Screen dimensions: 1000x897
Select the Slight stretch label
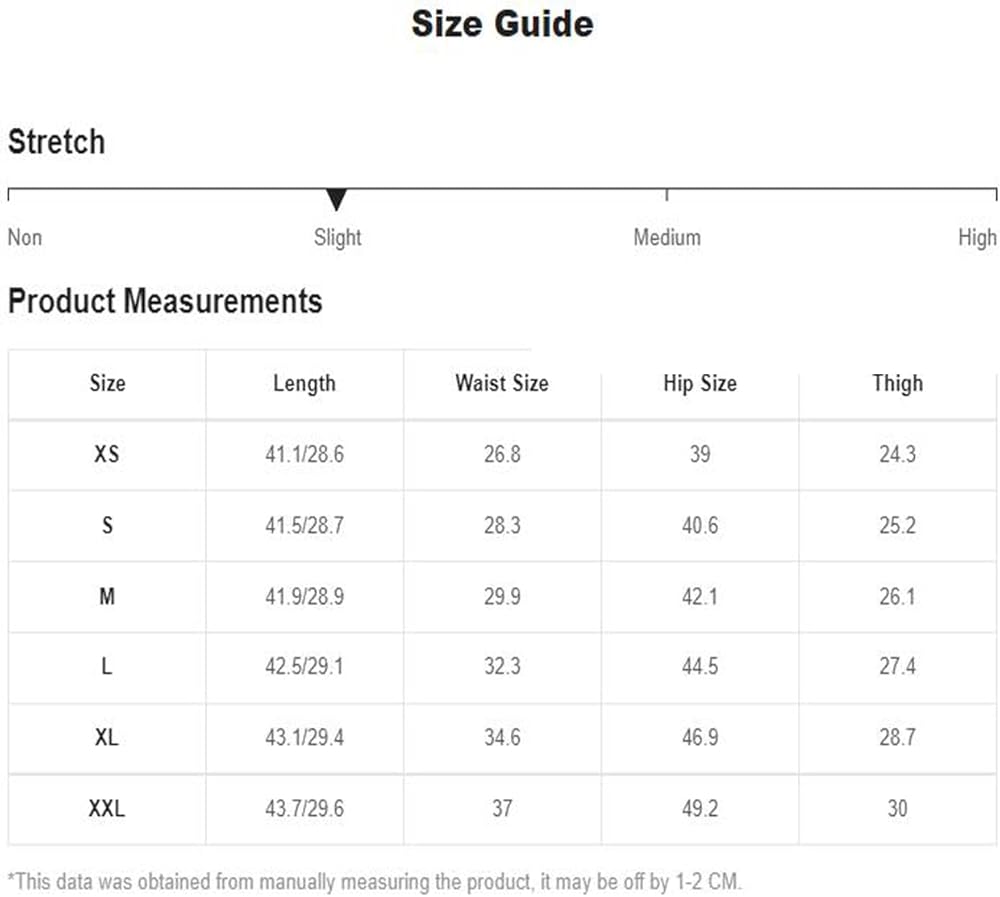[337, 238]
